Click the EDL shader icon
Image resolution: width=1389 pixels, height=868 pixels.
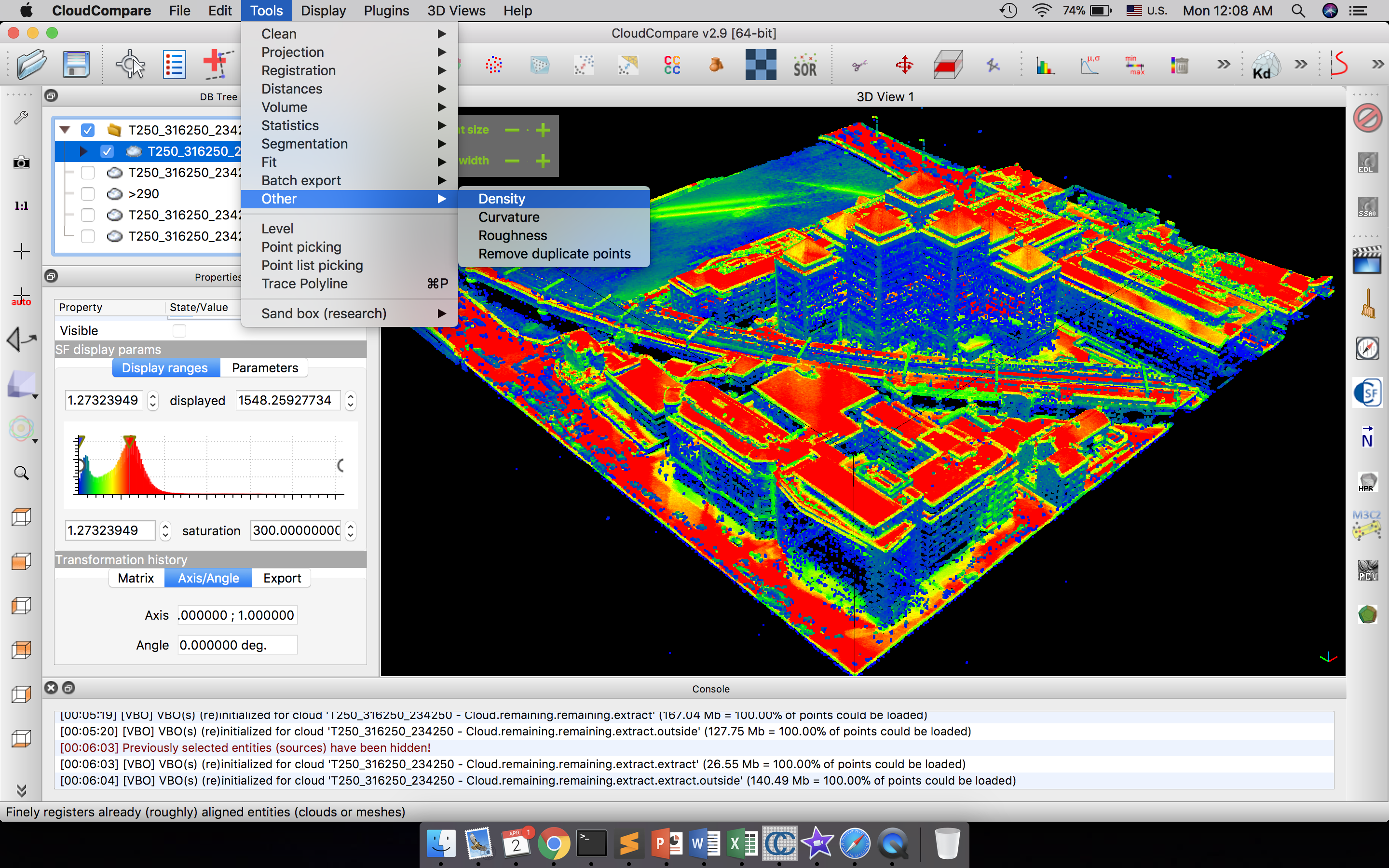(1367, 163)
